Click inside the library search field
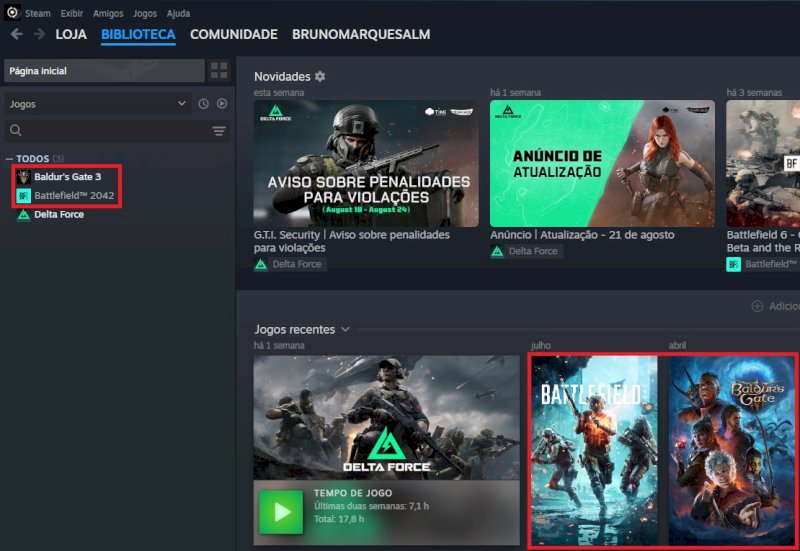The height and width of the screenshot is (551, 800). (x=117, y=131)
